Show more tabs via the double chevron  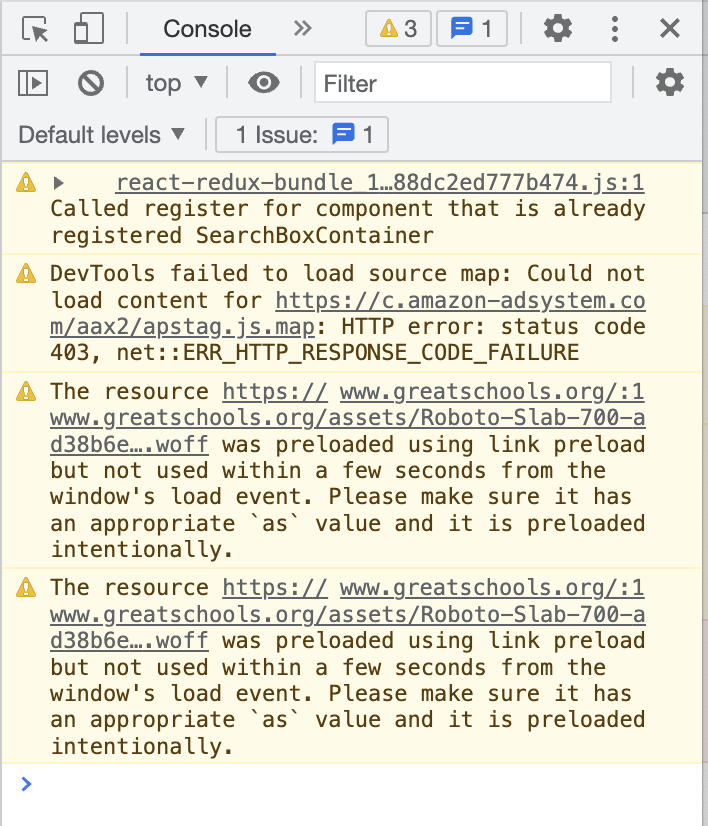pyautogui.click(x=302, y=28)
